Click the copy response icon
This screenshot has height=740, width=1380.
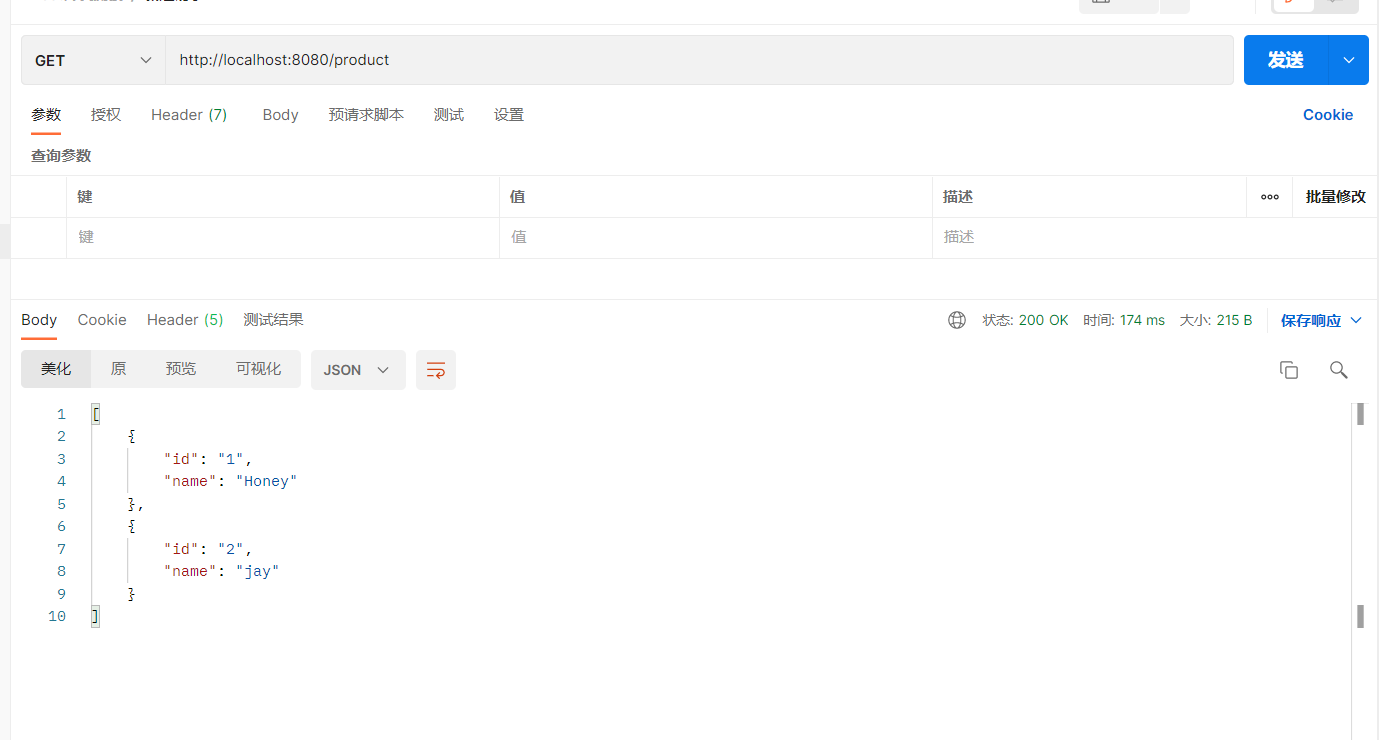pyautogui.click(x=1289, y=370)
